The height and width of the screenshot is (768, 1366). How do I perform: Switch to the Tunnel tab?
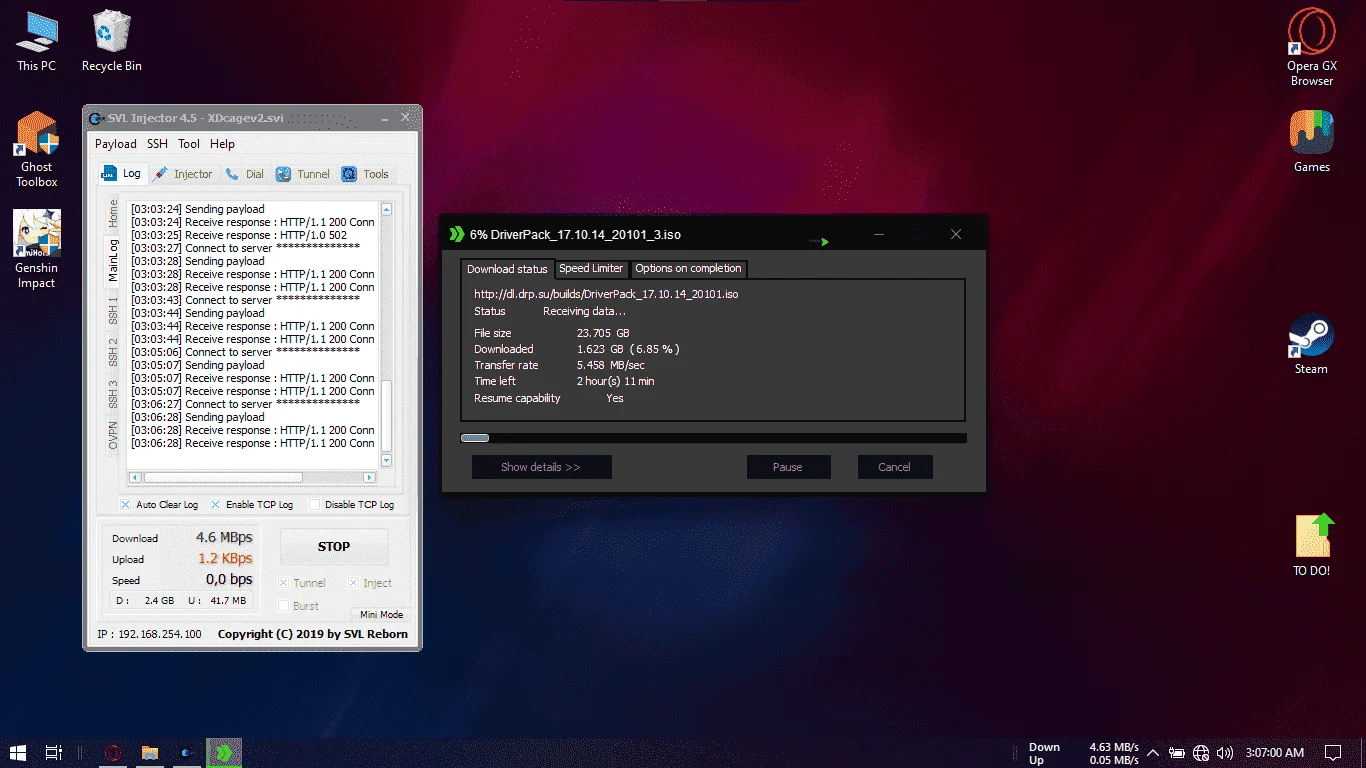[x=303, y=174]
